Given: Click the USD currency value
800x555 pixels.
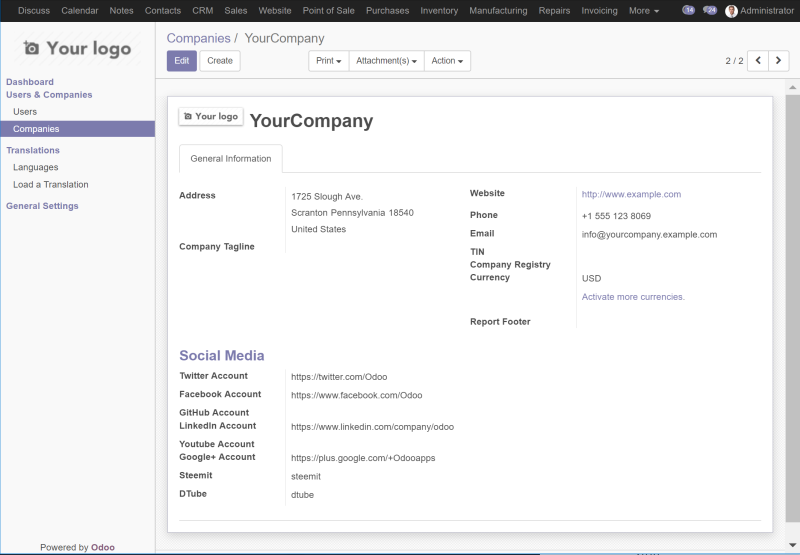Looking at the screenshot, I should [591, 279].
